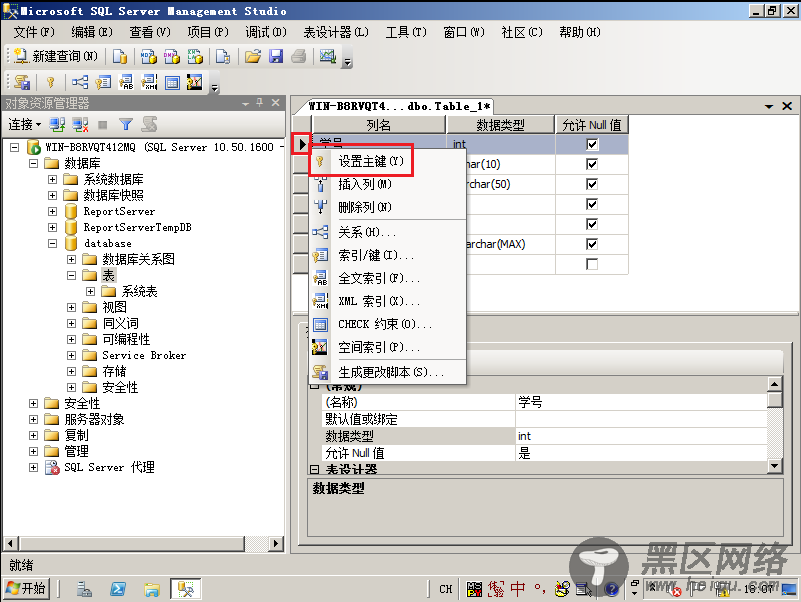
Task: Toggle the fourth row Allow Null checkbox
Action: click(x=592, y=204)
